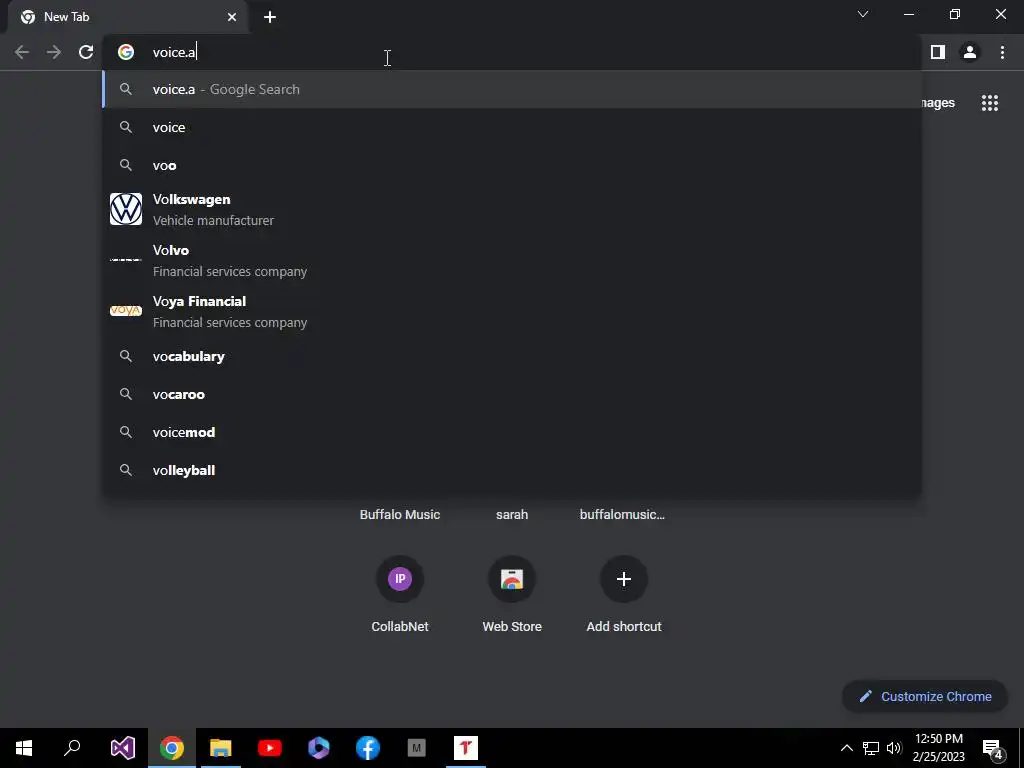The width and height of the screenshot is (1024, 768).
Task: Open the blue hexagon app in taskbar
Action: click(319, 748)
